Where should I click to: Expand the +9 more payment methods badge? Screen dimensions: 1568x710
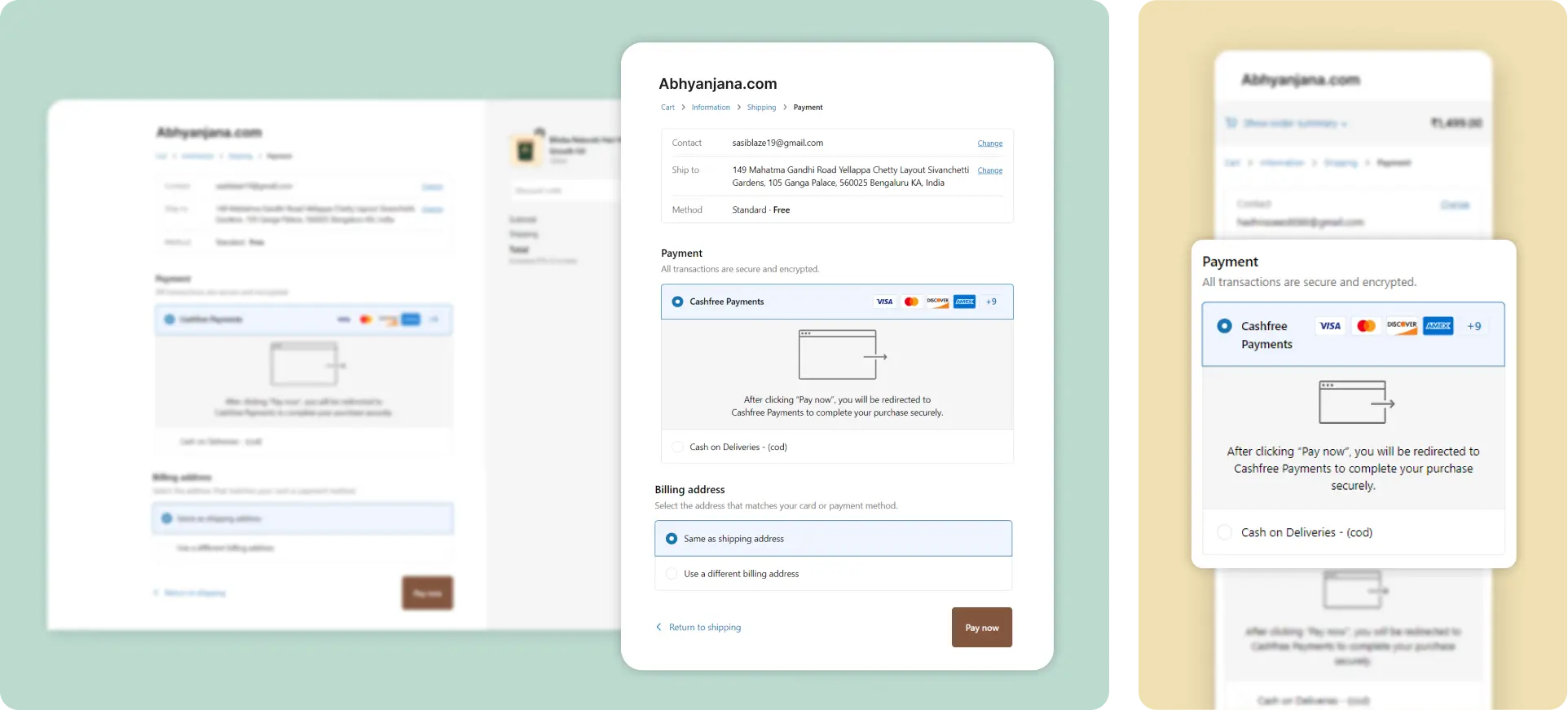click(x=991, y=302)
